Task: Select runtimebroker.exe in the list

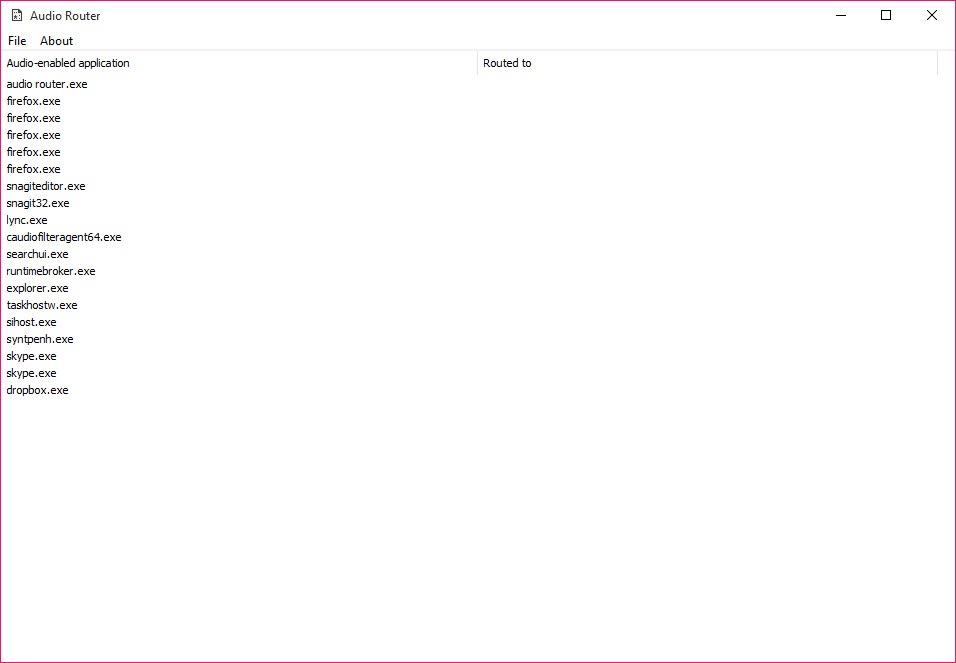Action: (x=51, y=271)
